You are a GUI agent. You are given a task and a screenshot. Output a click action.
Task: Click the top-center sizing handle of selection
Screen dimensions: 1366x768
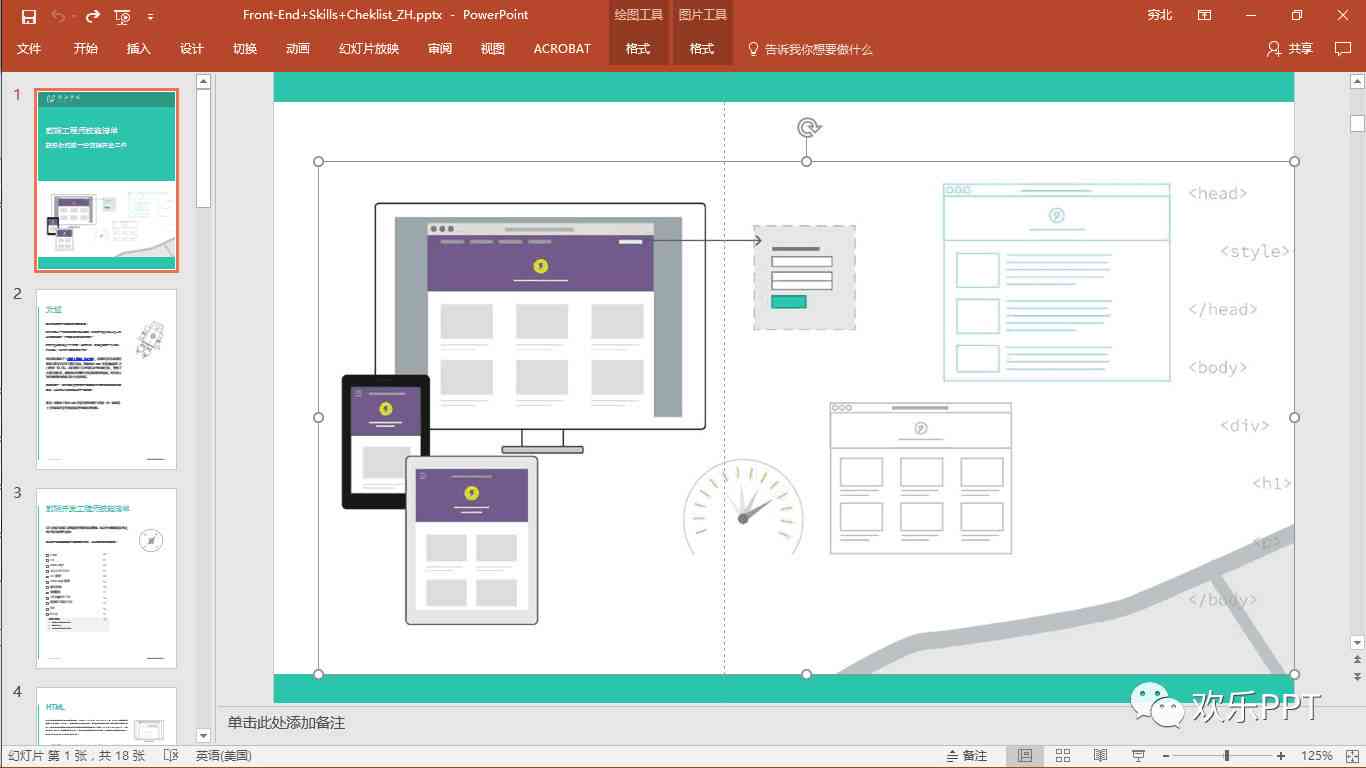pyautogui.click(x=806, y=161)
